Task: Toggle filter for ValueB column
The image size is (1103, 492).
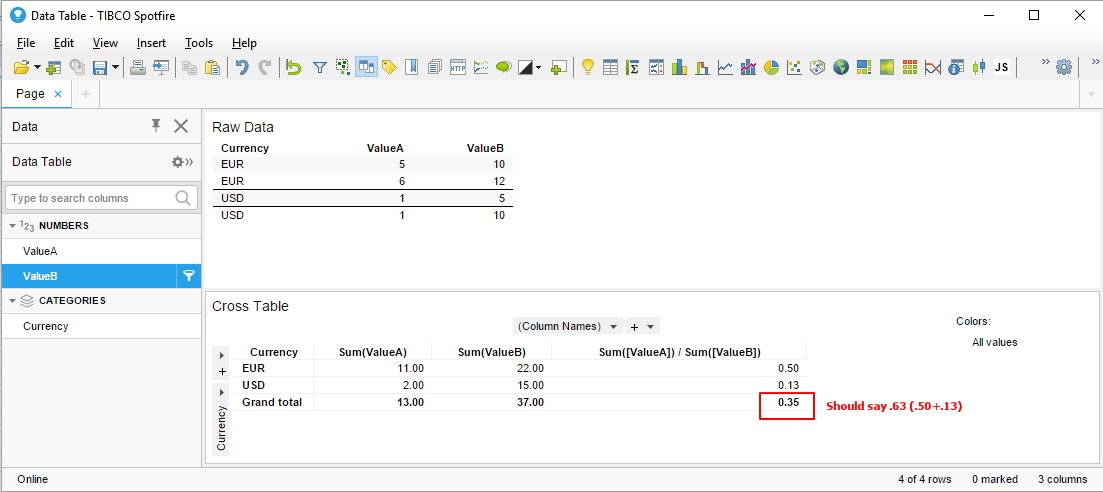Action: click(x=188, y=276)
